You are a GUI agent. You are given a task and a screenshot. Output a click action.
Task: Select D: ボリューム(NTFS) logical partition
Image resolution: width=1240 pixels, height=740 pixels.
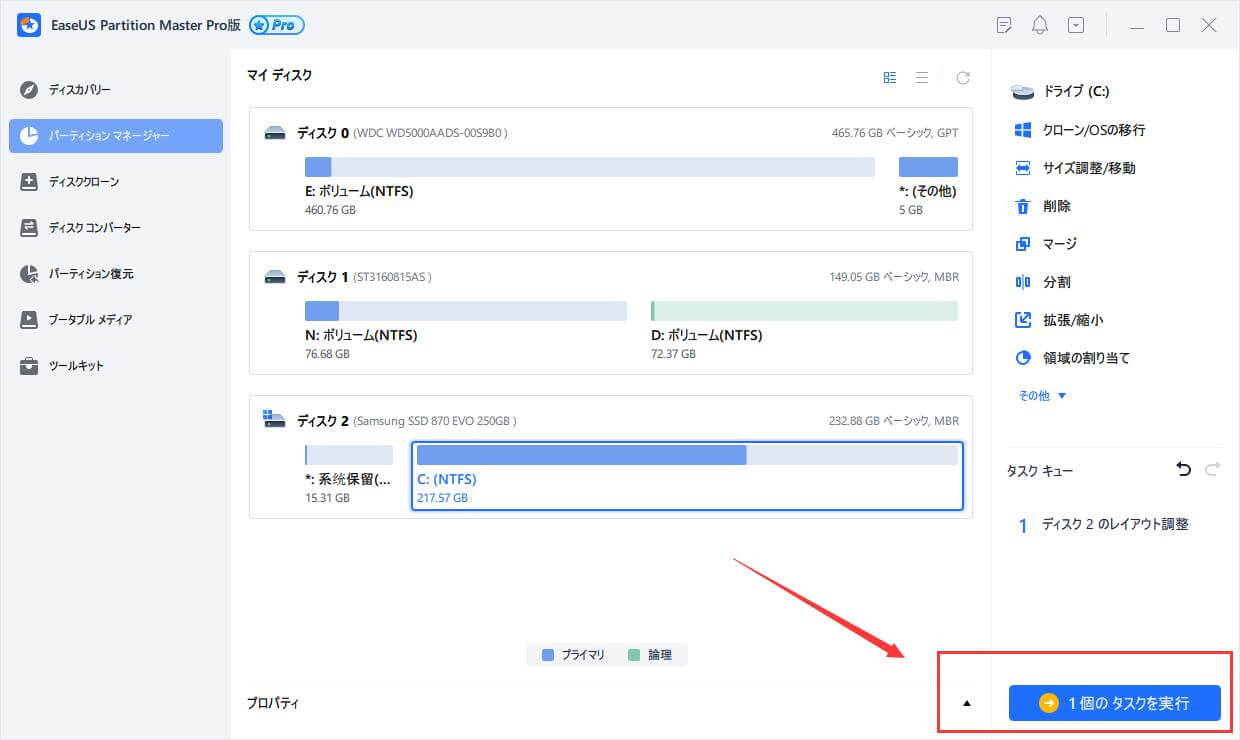point(804,311)
